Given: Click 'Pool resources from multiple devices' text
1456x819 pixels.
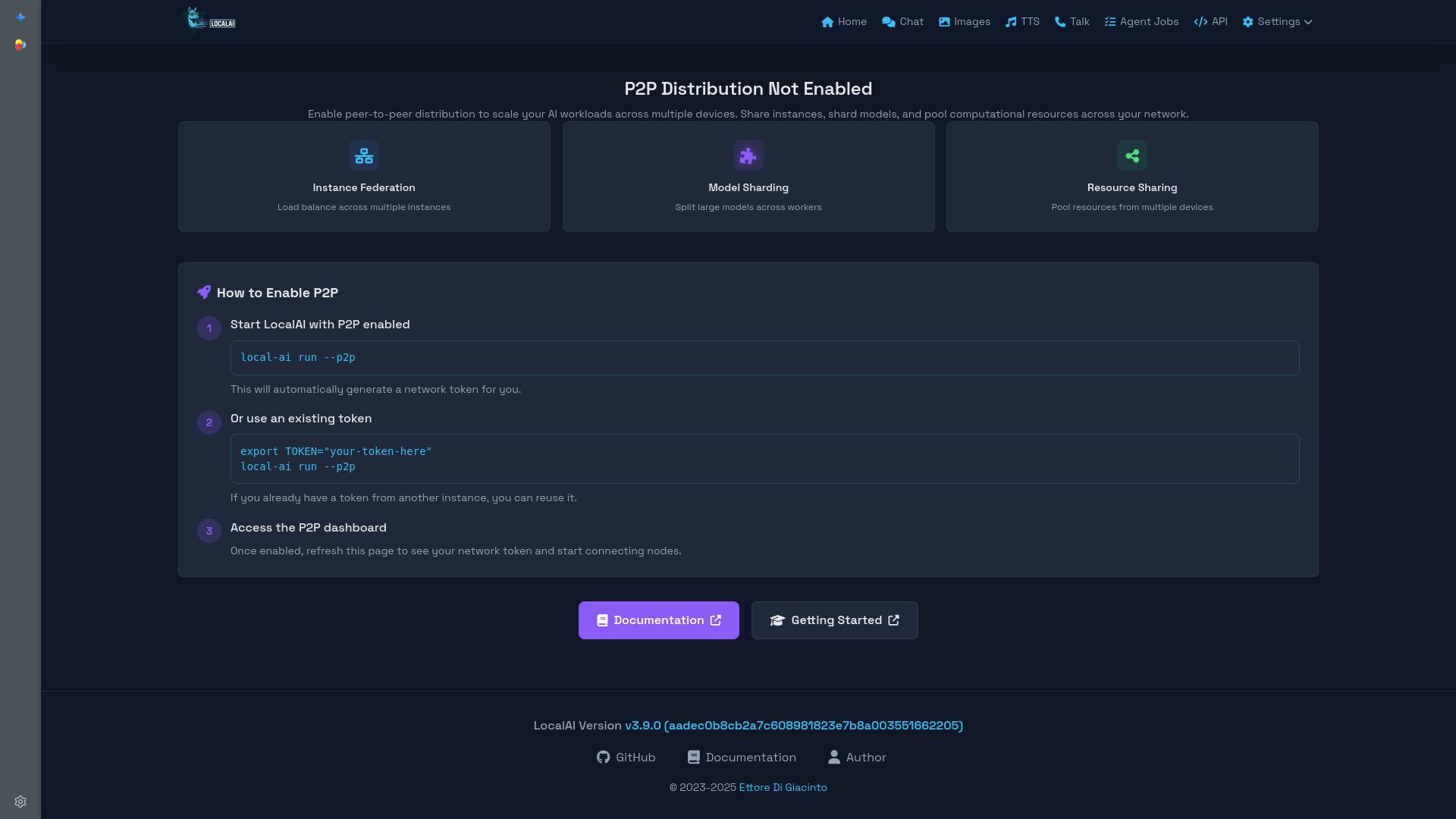Looking at the screenshot, I should pyautogui.click(x=1132, y=207).
